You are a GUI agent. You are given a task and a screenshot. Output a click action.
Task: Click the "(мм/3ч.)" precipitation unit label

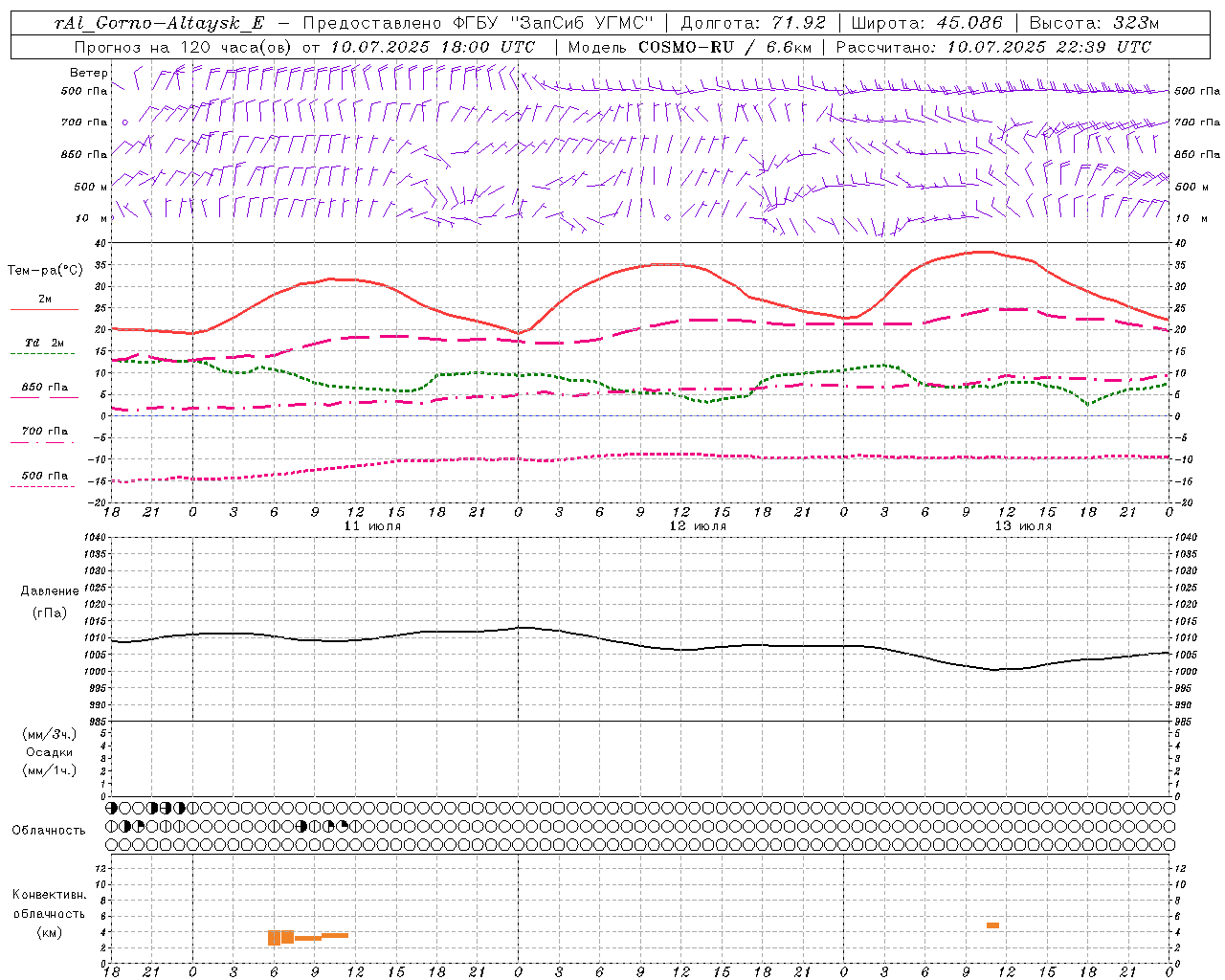pyautogui.click(x=50, y=734)
